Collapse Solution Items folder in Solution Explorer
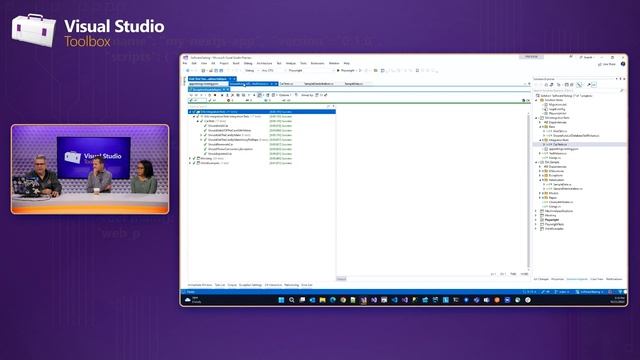 (x=537, y=100)
